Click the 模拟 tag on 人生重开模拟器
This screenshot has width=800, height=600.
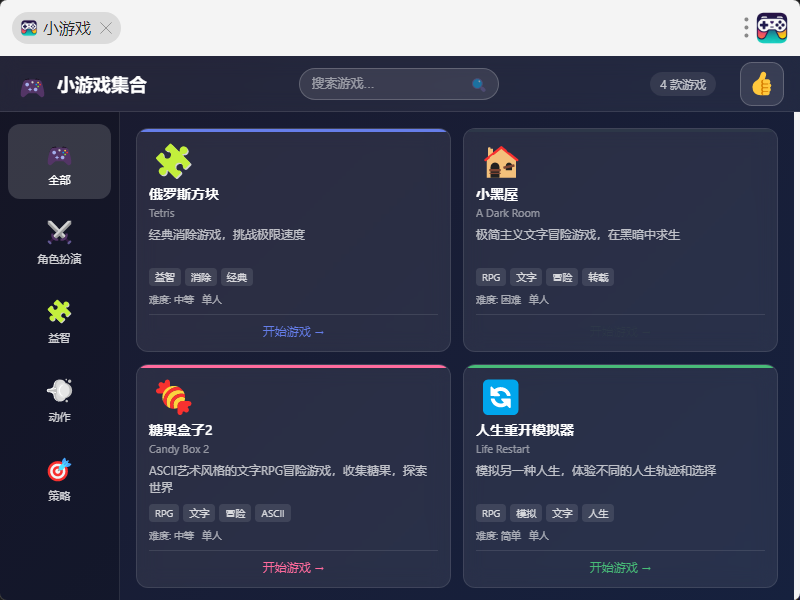point(526,513)
